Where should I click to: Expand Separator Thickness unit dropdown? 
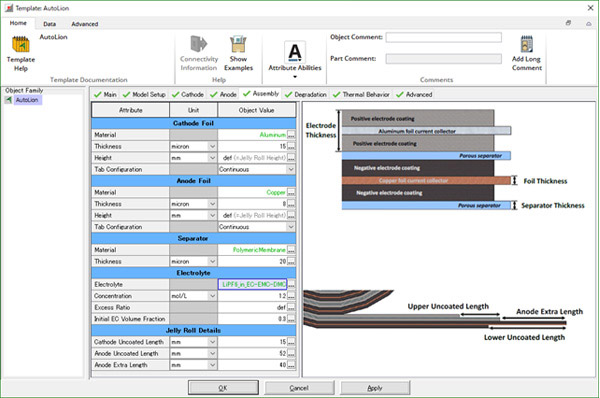212,261
